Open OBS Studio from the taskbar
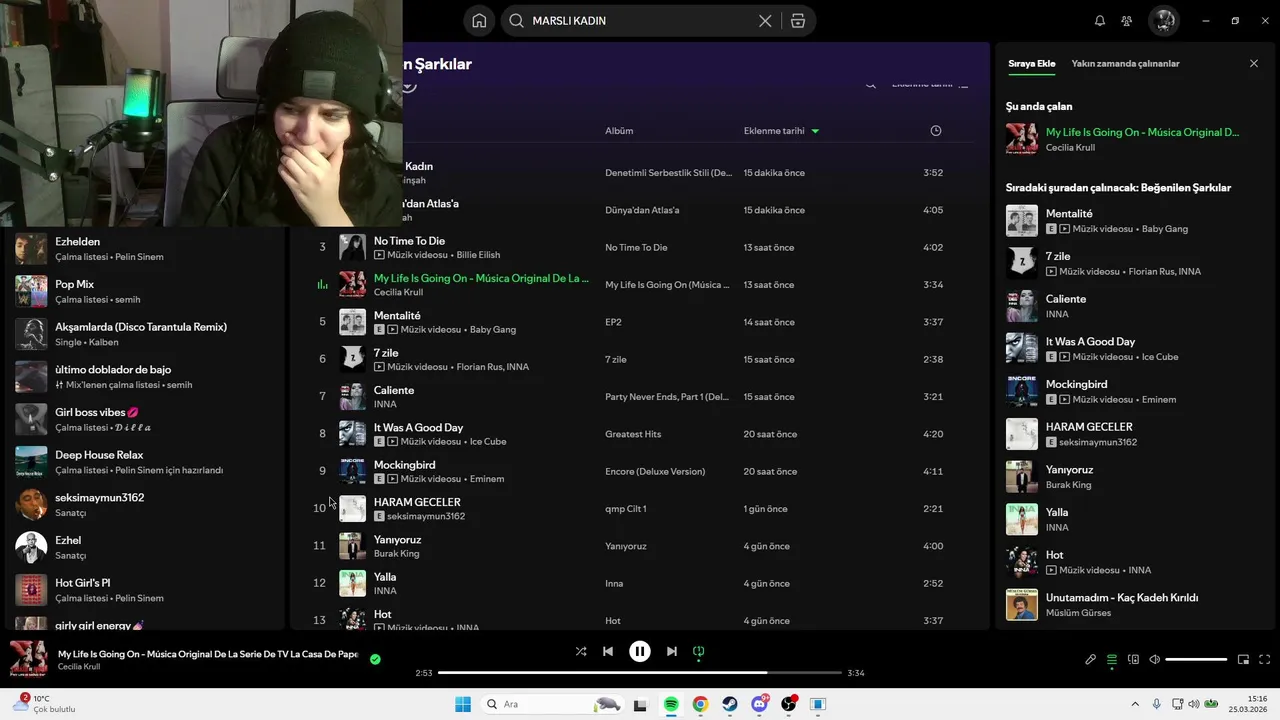Screen dimensions: 1280x720 789,704
